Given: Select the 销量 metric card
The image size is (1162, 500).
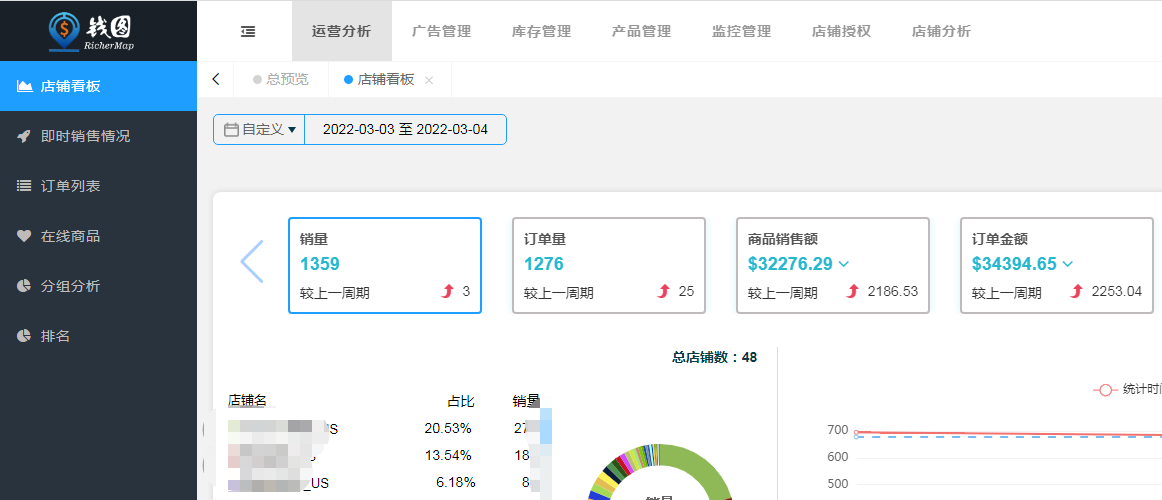Looking at the screenshot, I should [385, 265].
